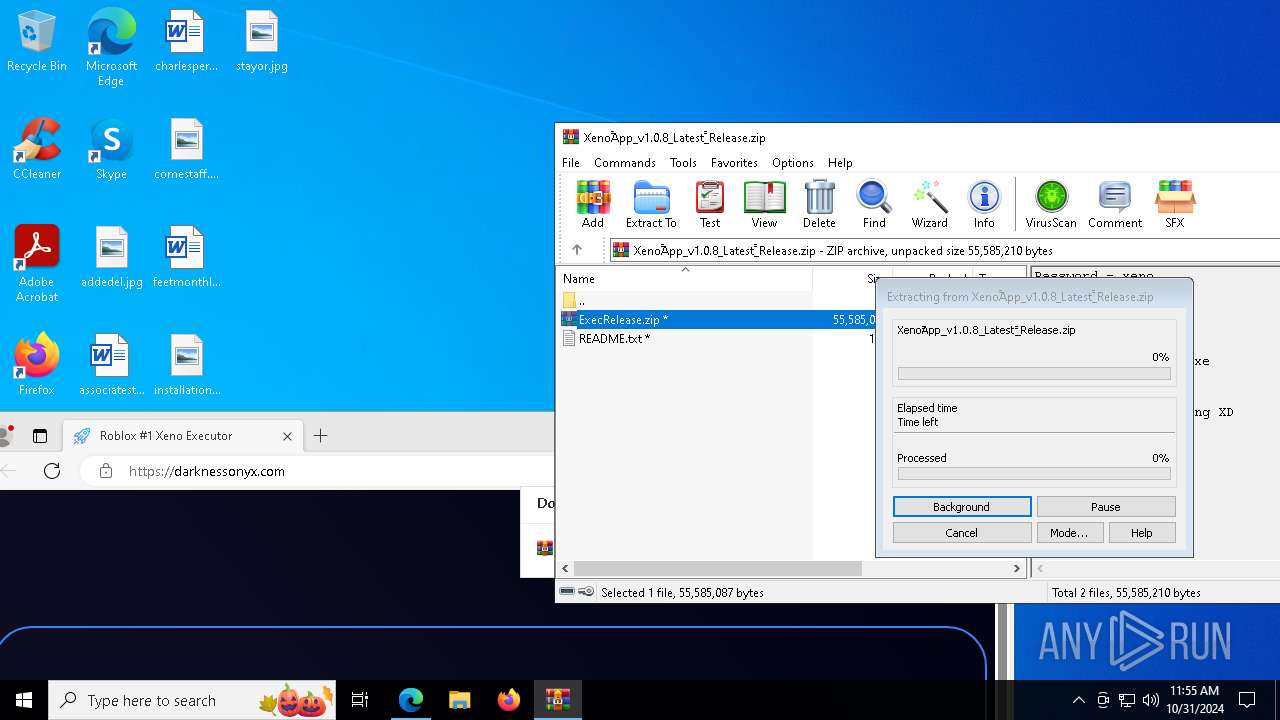Open the notification center

(1247, 700)
